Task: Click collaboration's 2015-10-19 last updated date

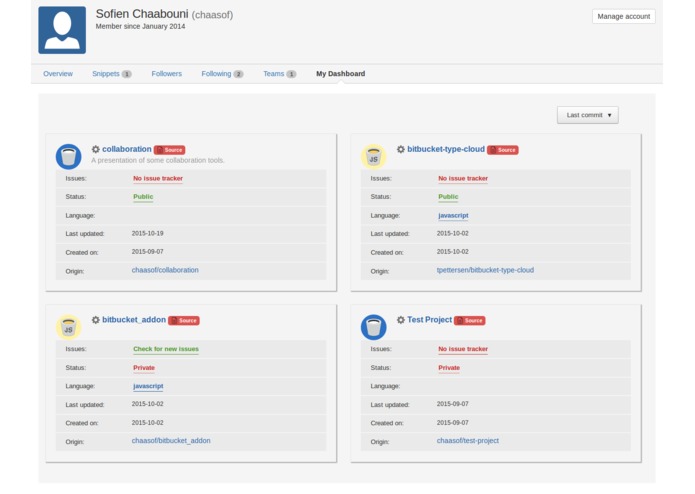Action: point(148,233)
